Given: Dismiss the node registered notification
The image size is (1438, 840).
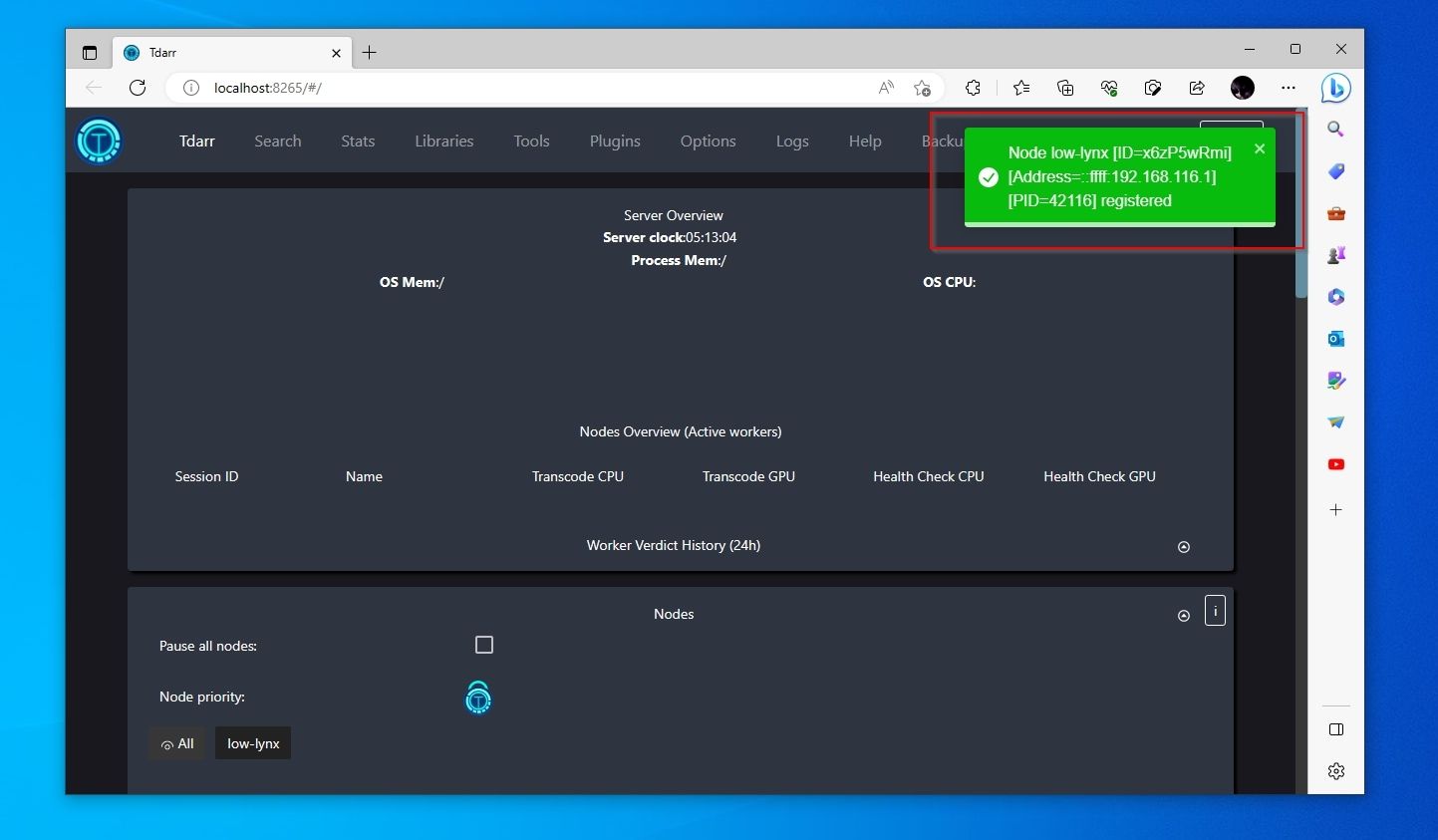Looking at the screenshot, I should [x=1260, y=148].
